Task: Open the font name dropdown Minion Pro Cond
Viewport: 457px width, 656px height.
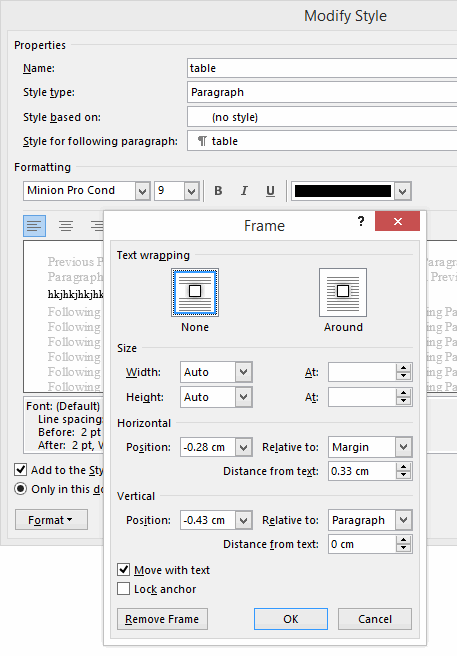Action: tap(142, 191)
